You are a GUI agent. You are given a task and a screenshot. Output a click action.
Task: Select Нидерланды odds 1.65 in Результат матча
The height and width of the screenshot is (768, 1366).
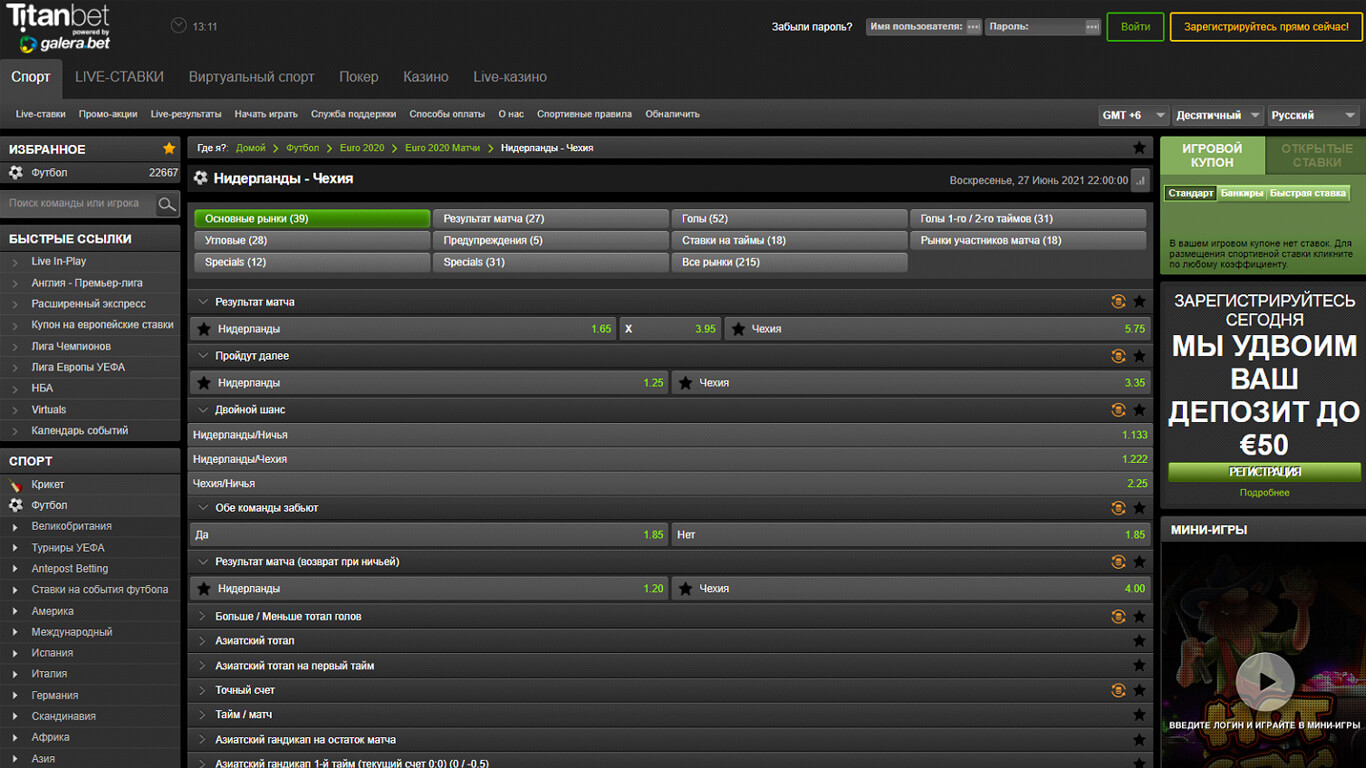coord(402,329)
